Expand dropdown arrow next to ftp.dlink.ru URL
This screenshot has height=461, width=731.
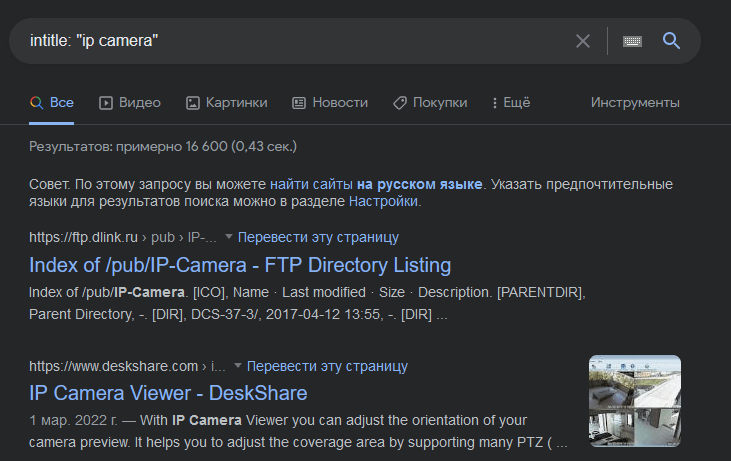(x=228, y=237)
